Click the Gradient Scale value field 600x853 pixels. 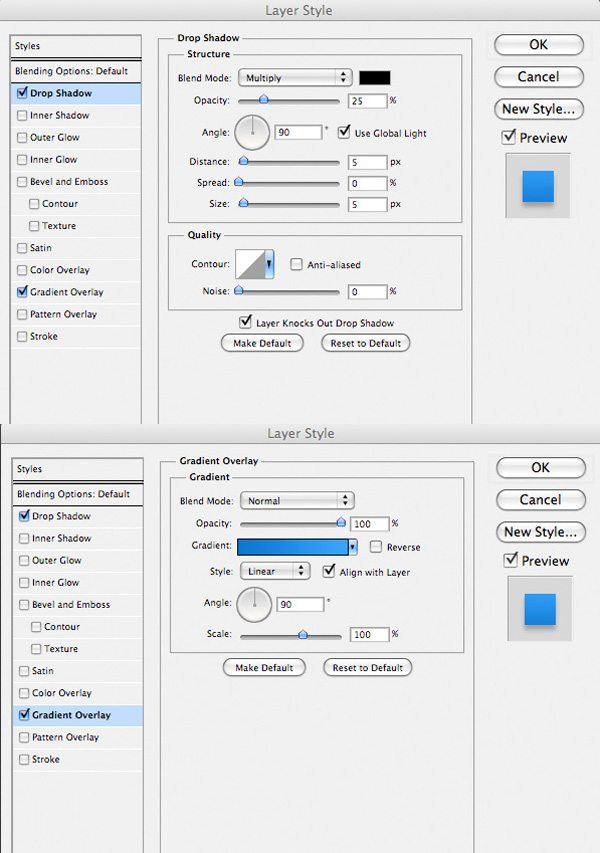click(370, 634)
